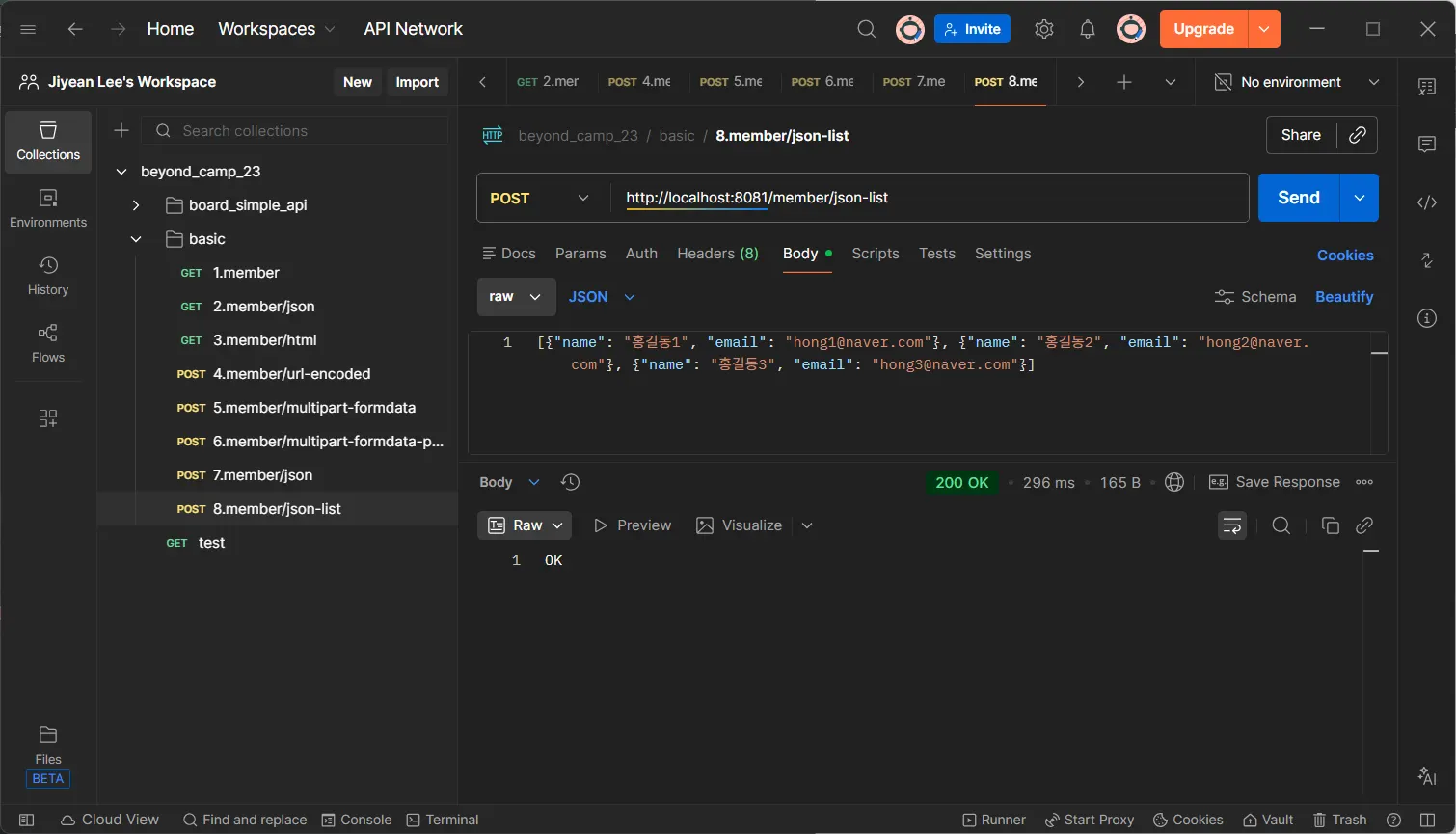Image resolution: width=1456 pixels, height=834 pixels.
Task: Open the AI assistant icon at the bottom right
Action: 1427,775
